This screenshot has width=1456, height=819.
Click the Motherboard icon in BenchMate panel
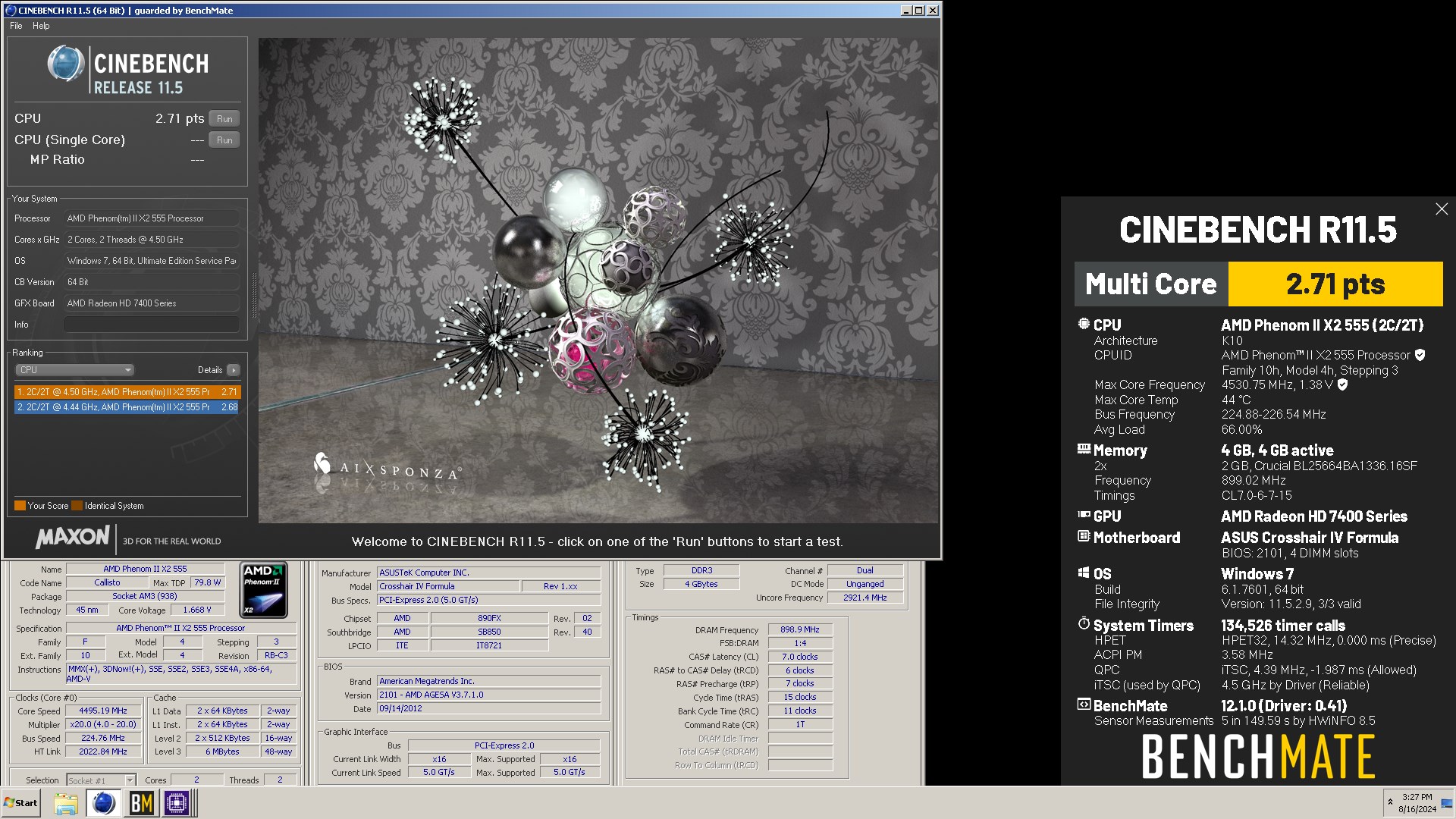(x=1084, y=536)
